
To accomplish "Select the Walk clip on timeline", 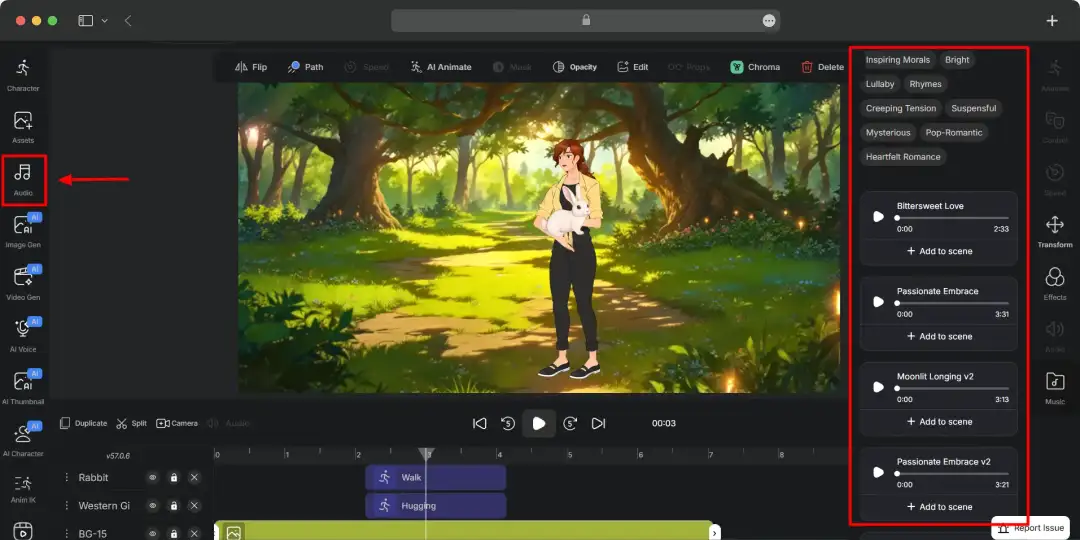I will coord(435,477).
